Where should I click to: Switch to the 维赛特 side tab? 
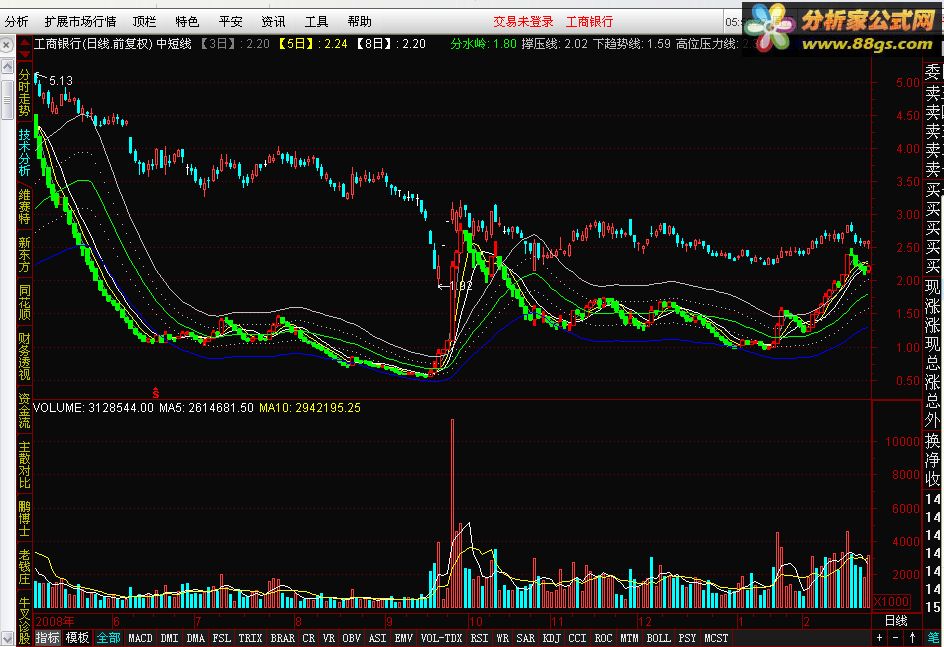pos(24,207)
